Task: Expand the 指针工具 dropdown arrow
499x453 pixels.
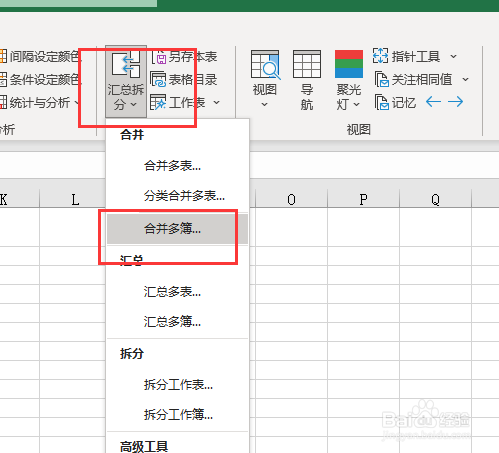Action: pyautogui.click(x=453, y=56)
